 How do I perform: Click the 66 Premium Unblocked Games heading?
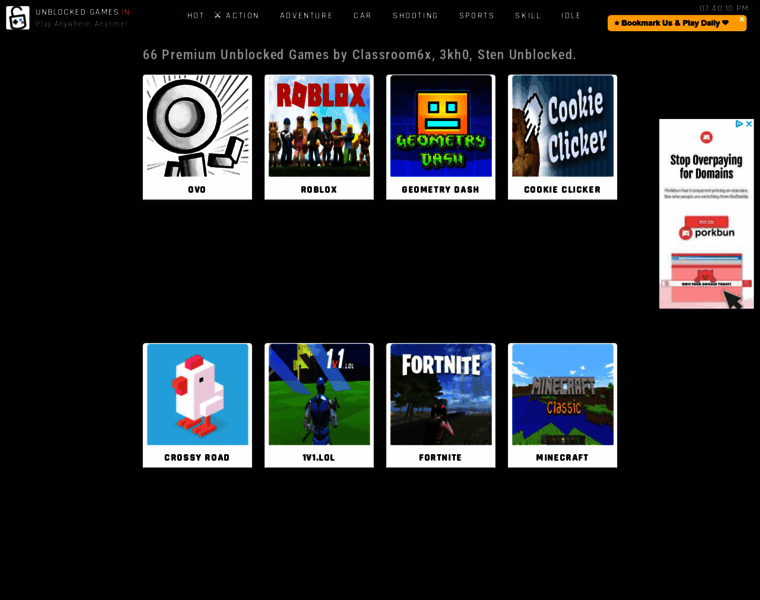(x=359, y=55)
